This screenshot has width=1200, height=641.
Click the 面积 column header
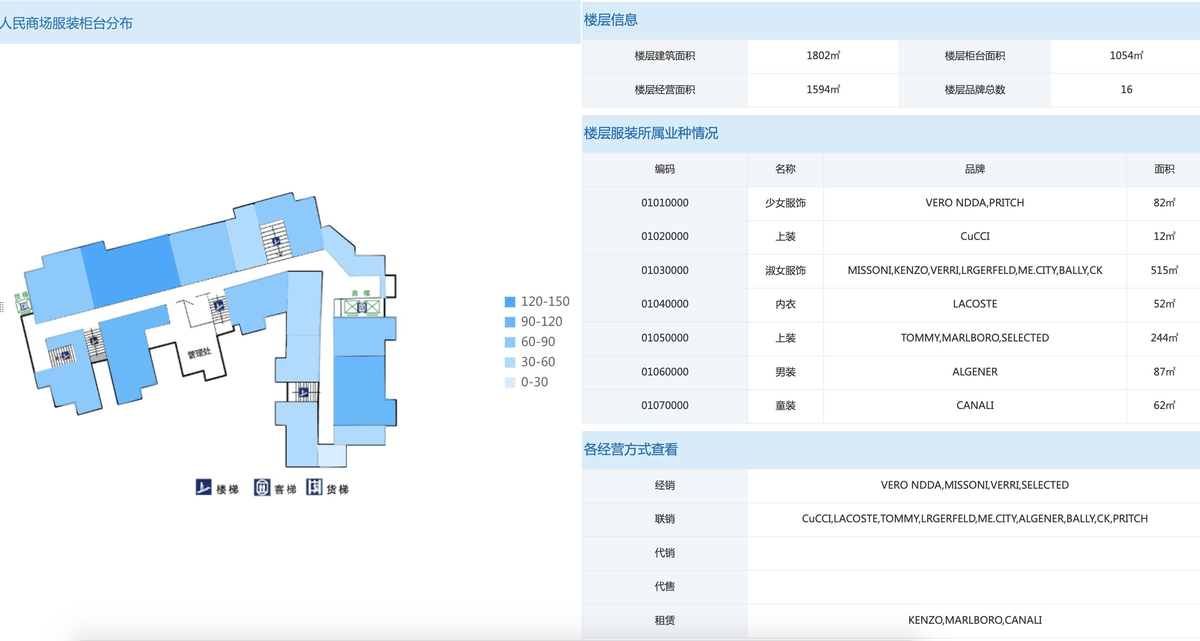tap(1164, 169)
